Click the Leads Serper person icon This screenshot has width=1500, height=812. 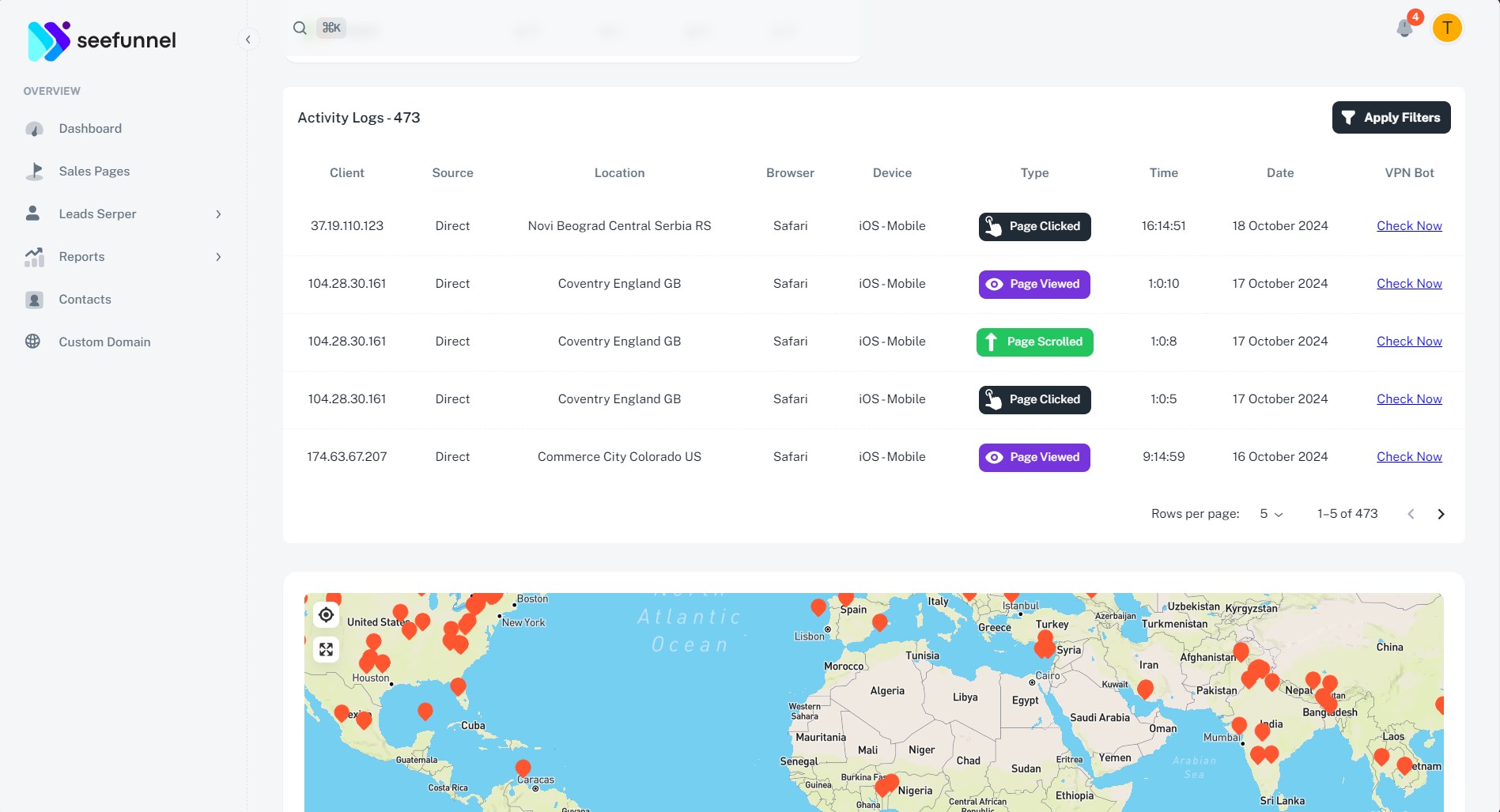point(33,213)
